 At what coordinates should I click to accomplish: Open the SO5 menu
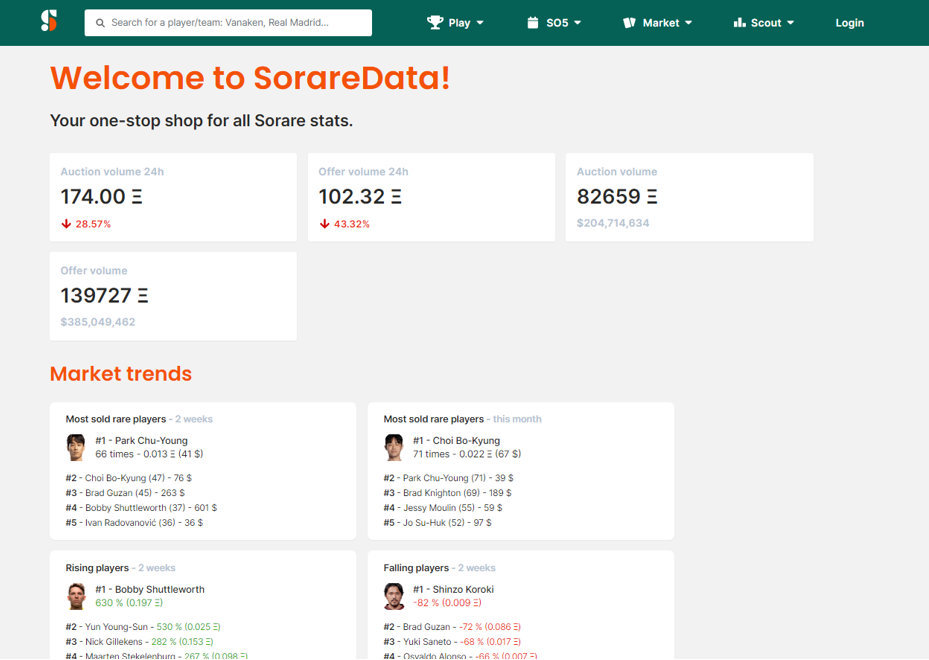coord(554,23)
